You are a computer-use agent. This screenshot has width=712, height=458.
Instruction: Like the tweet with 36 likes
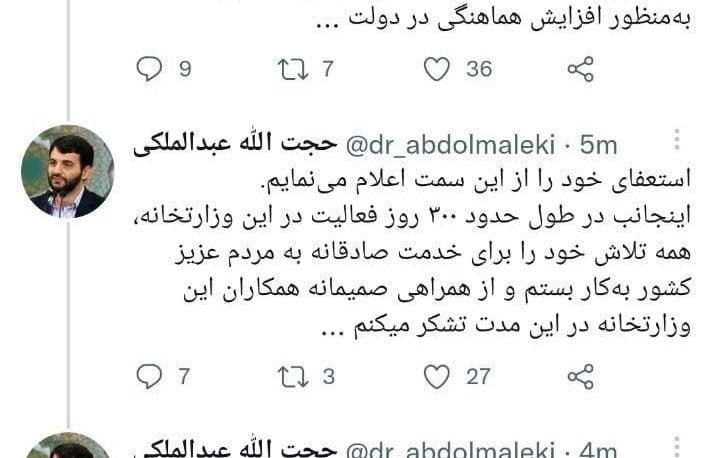(436, 69)
